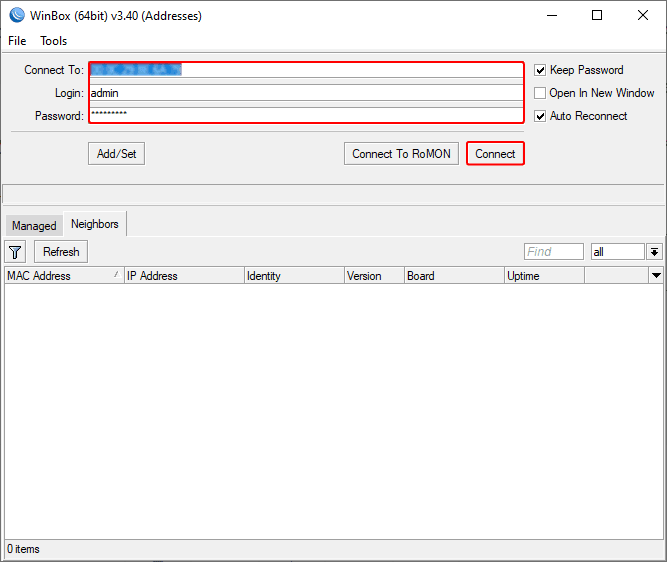Click the Connect To address field
Image resolution: width=667 pixels, height=562 pixels.
tap(305, 70)
